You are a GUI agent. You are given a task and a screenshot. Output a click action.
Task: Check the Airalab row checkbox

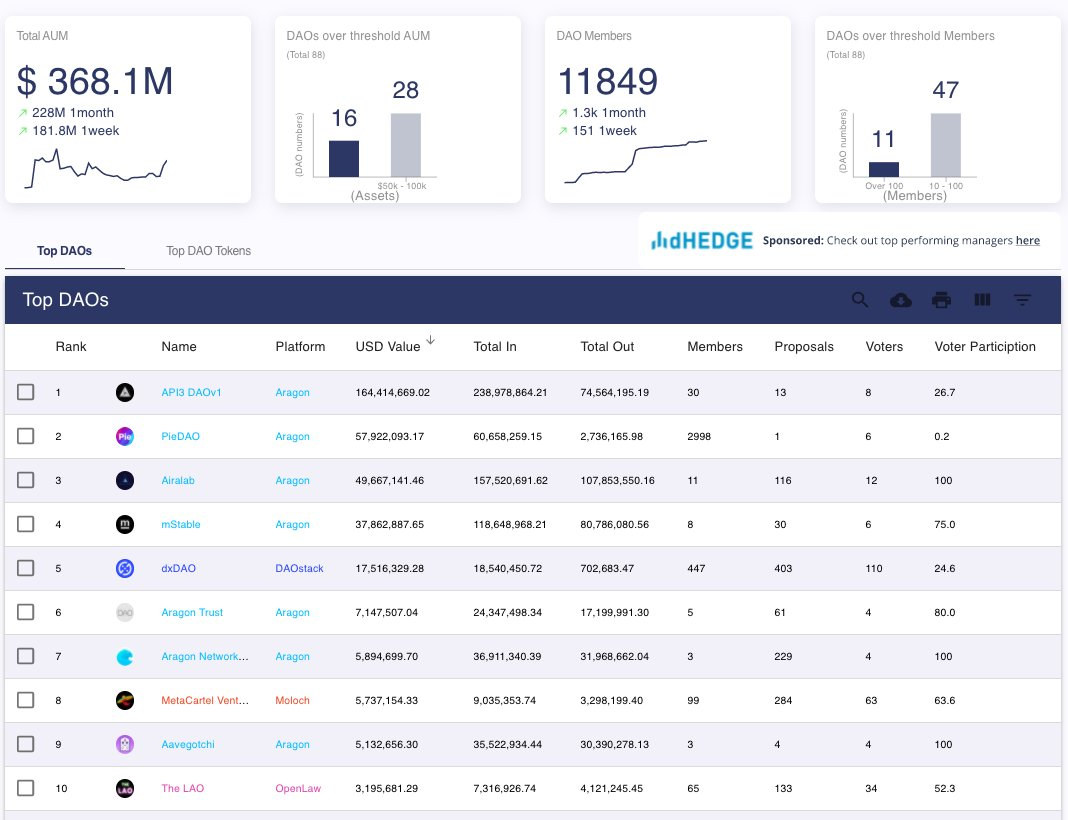(26, 480)
